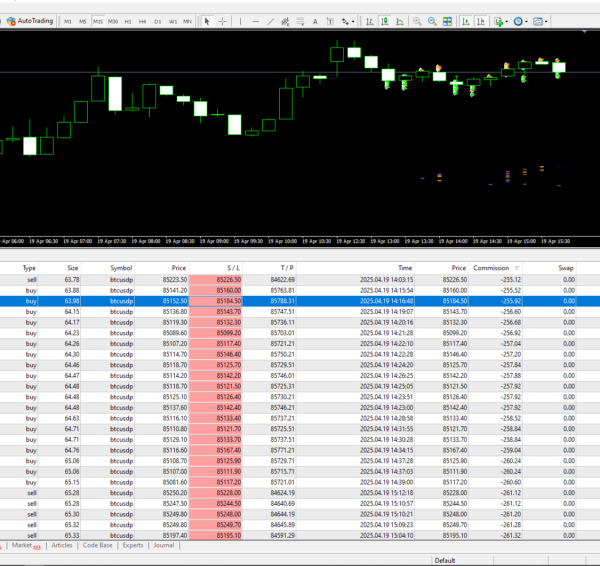Switch chart to Bar Chart mode

(368, 21)
